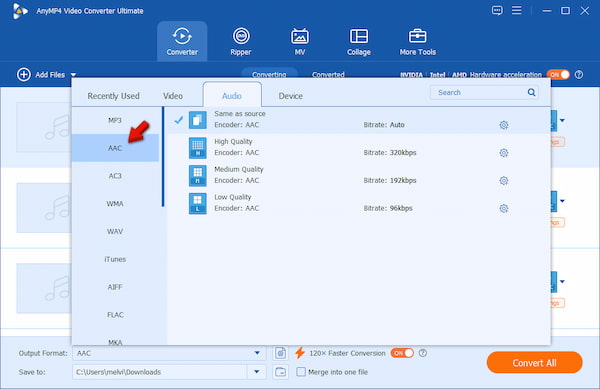This screenshot has height=389, width=600.
Task: Click the Add Files plus icon
Action: point(24,75)
